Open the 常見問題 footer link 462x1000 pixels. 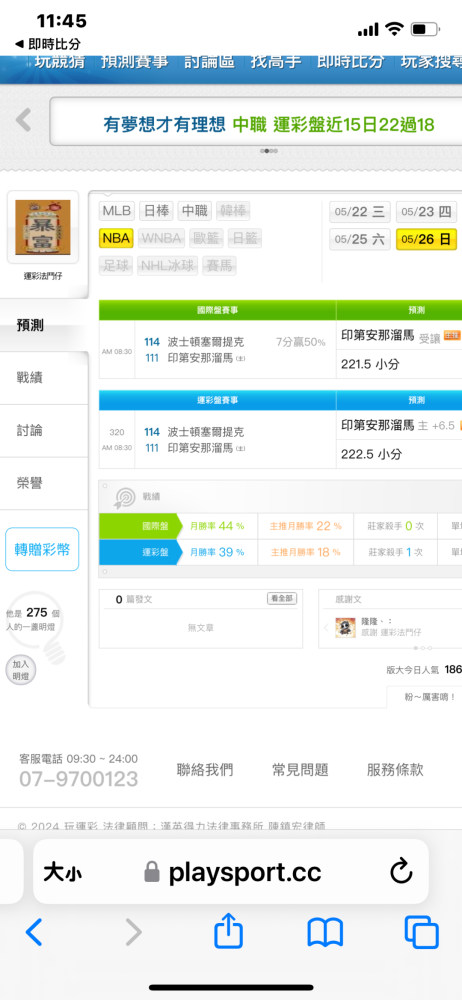[300, 770]
